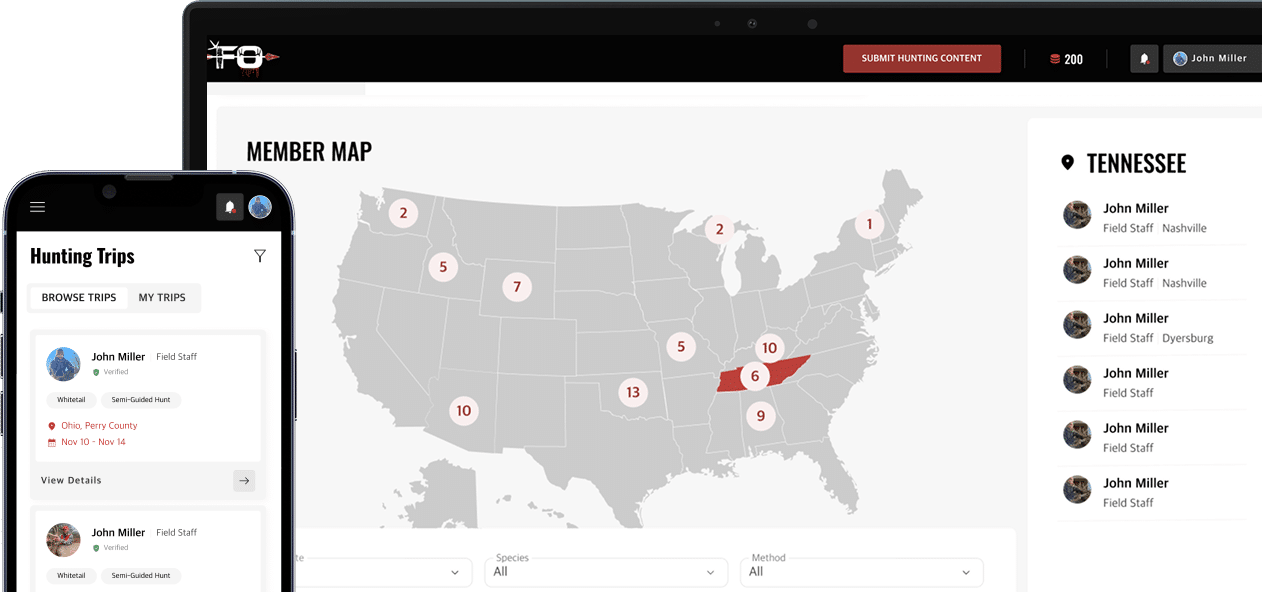
Task: Click the Submit Hunting Content button
Action: coord(922,58)
